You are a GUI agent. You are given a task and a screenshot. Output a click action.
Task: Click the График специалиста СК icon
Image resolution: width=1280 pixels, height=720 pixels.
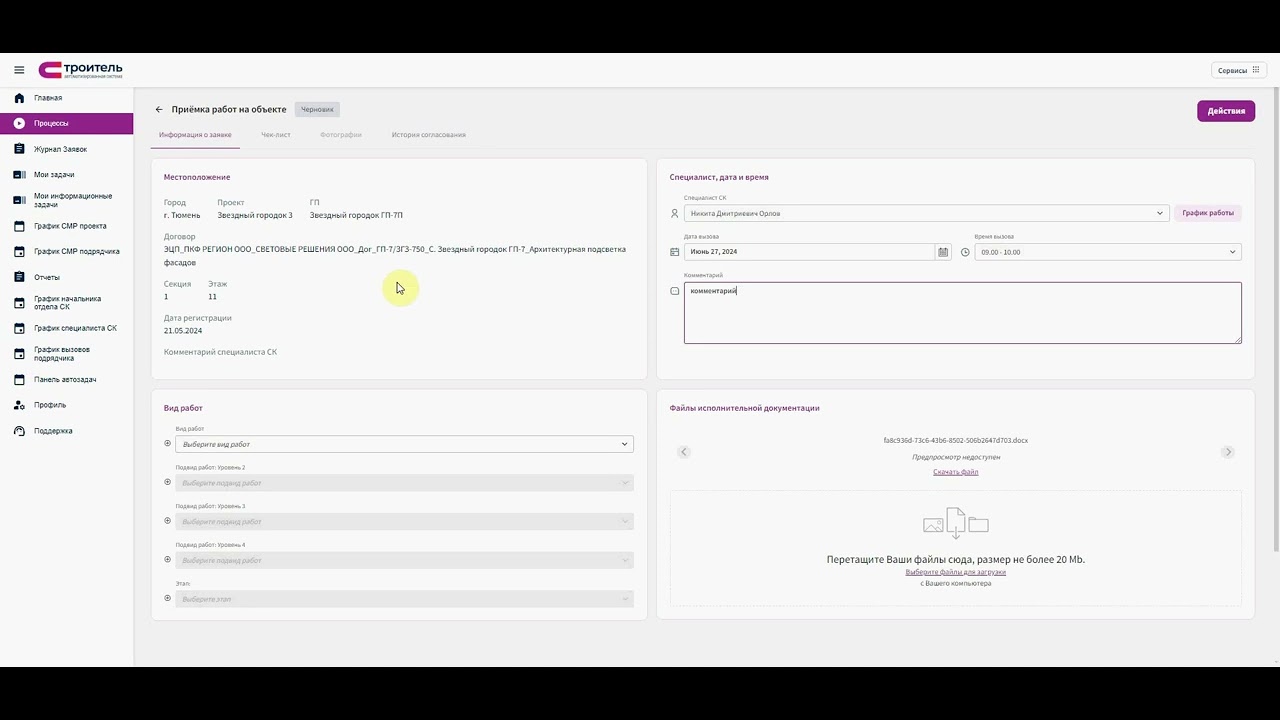click(19, 328)
